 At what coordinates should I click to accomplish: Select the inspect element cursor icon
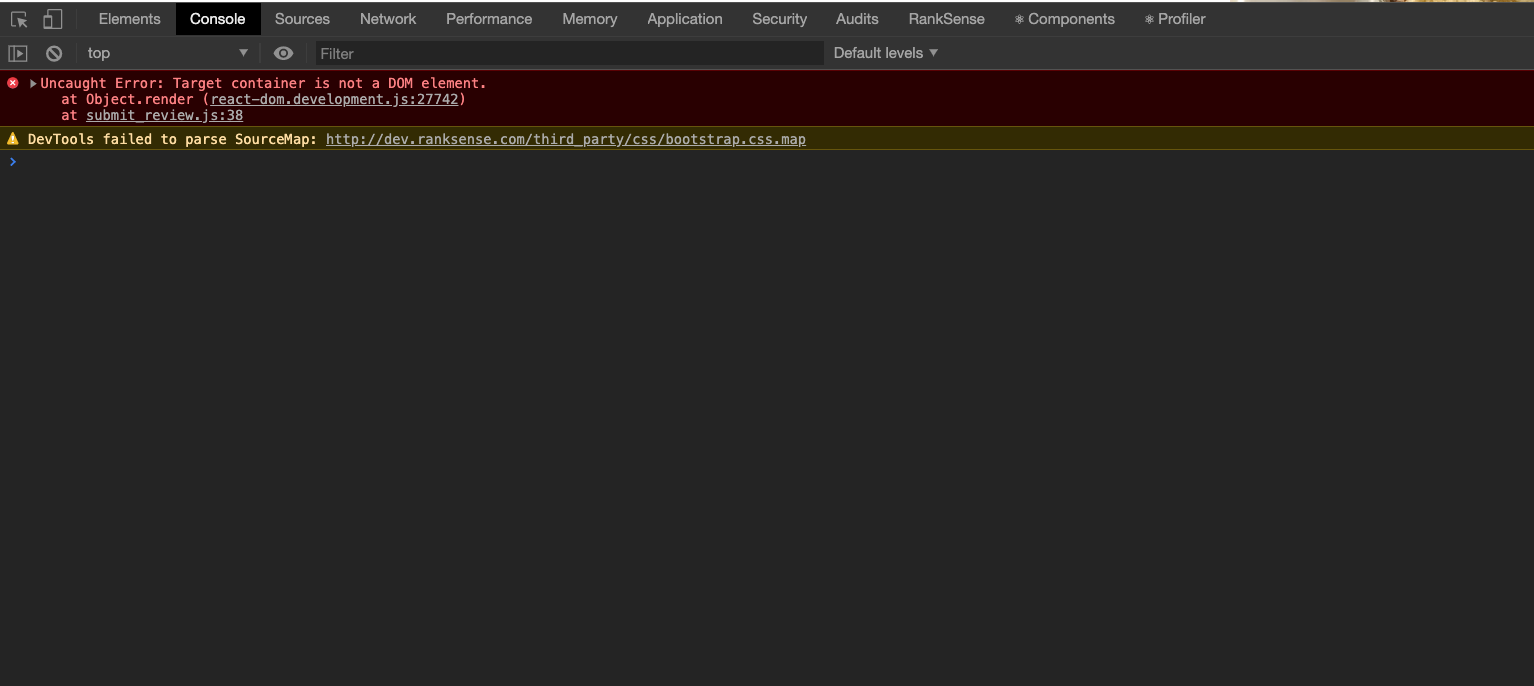(x=17, y=18)
